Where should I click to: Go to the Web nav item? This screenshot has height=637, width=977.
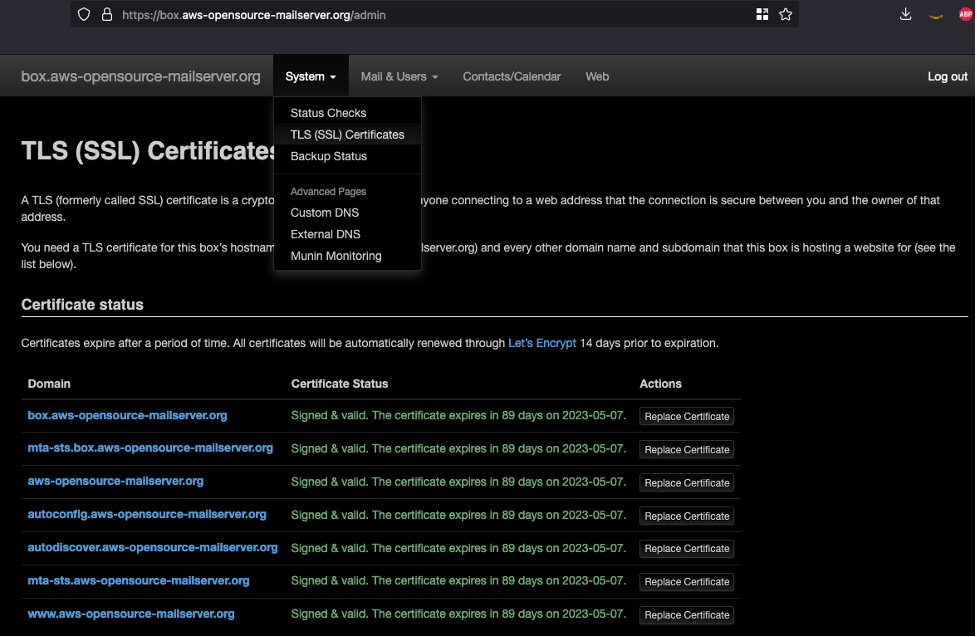pyautogui.click(x=597, y=77)
